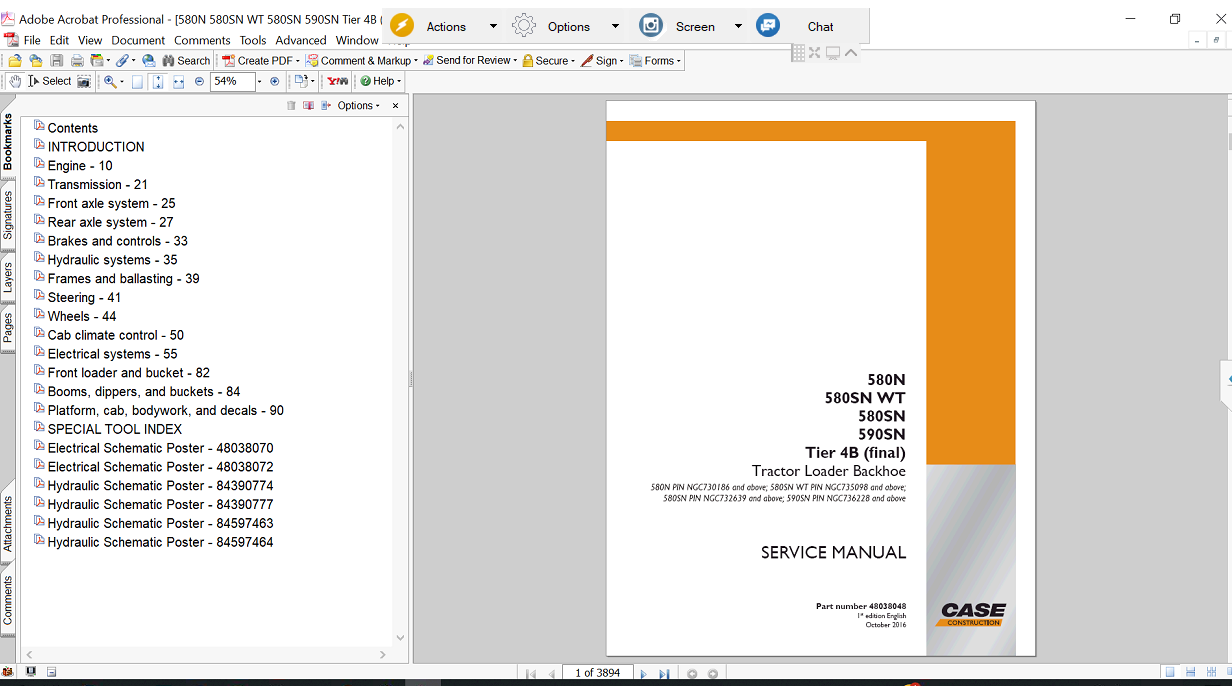Click the Print icon
The image size is (1232, 686).
point(77,61)
